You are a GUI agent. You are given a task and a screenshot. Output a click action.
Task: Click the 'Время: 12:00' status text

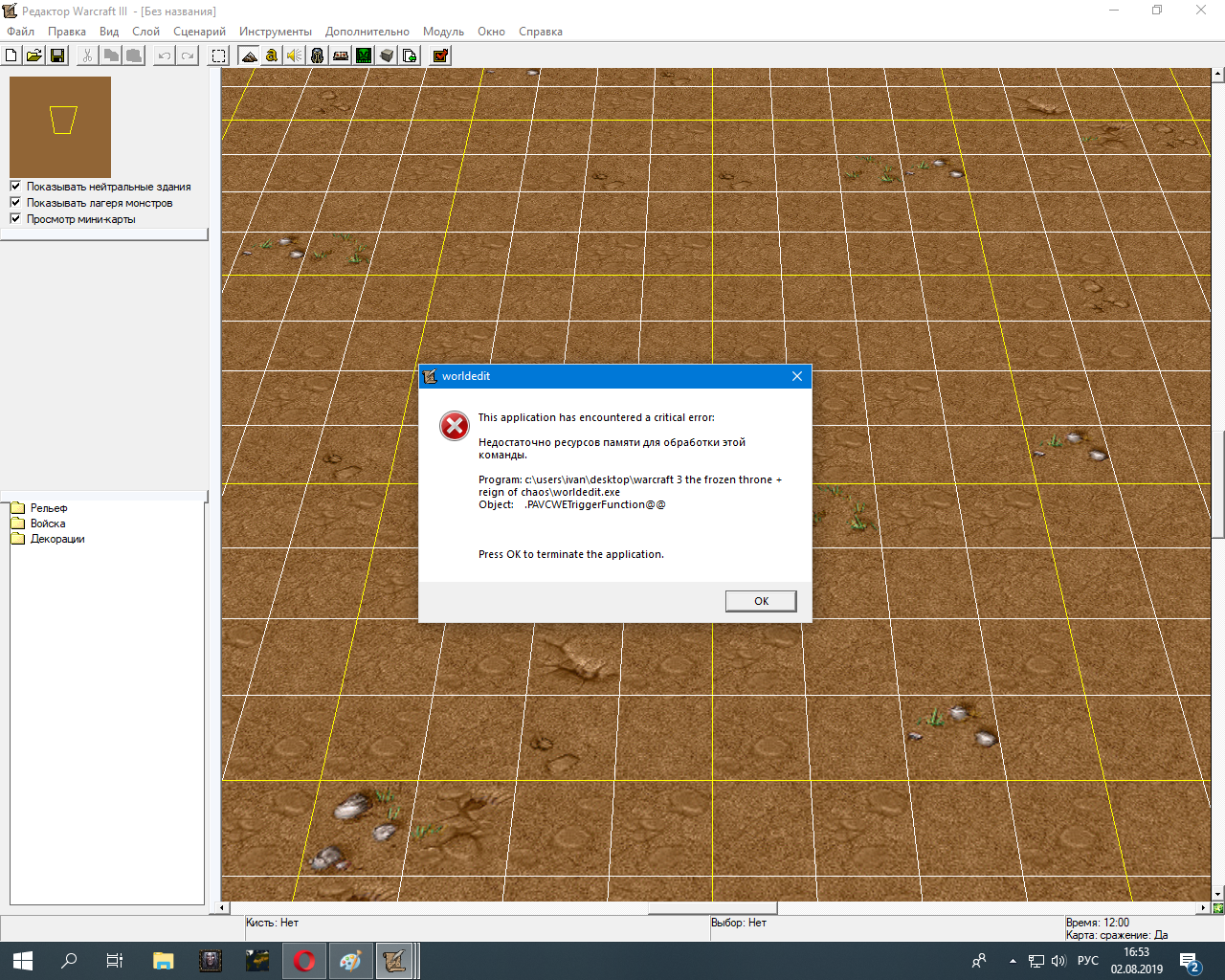click(1098, 923)
